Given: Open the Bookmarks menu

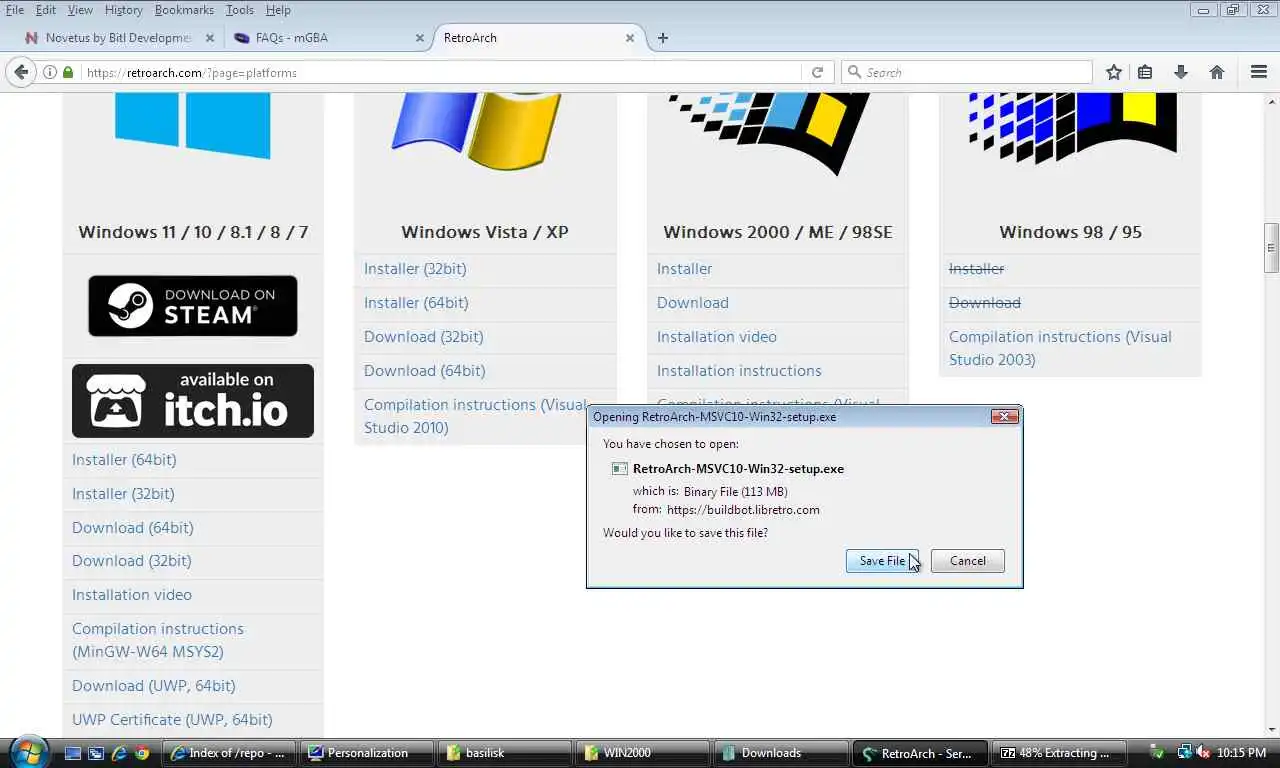Looking at the screenshot, I should (184, 10).
